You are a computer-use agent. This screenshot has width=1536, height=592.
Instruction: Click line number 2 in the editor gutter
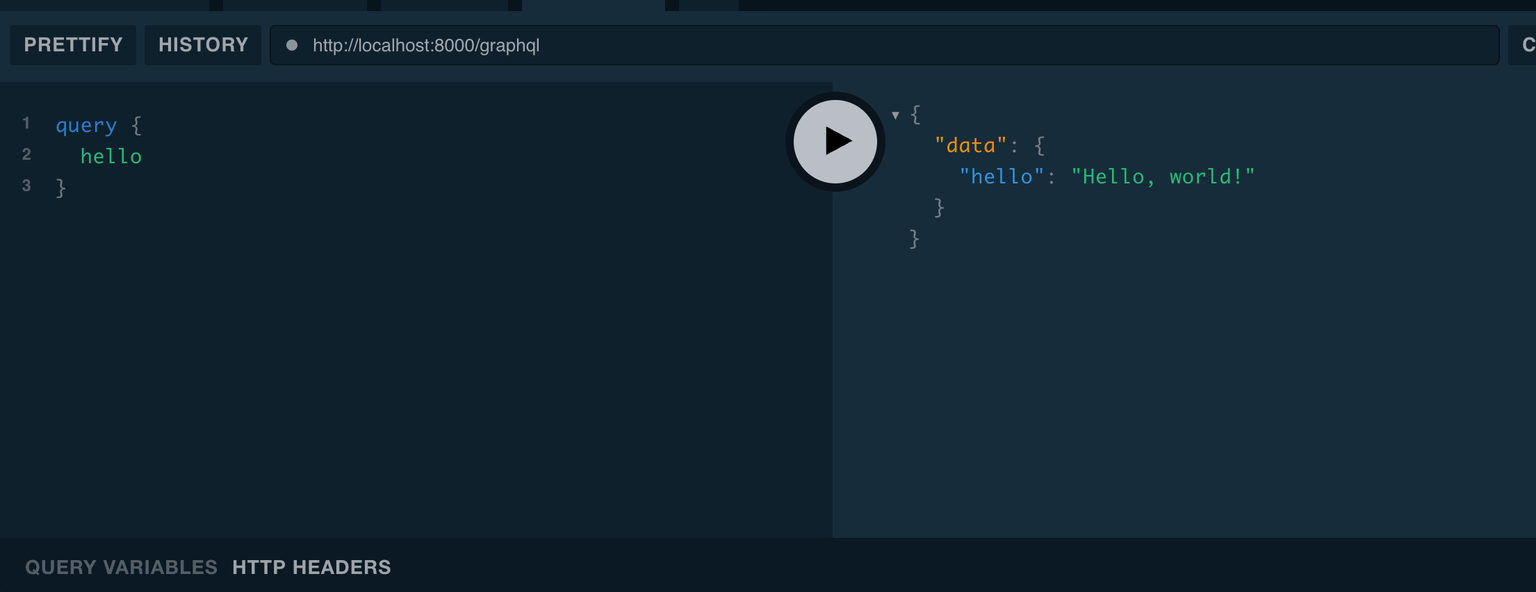(26, 156)
